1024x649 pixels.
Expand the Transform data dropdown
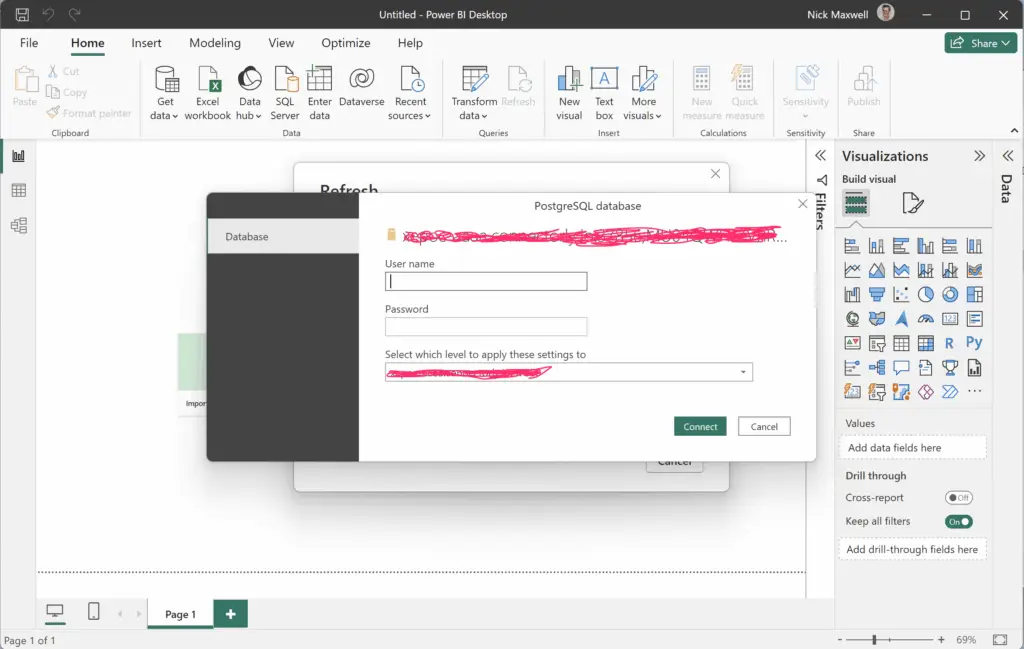[x=473, y=115]
